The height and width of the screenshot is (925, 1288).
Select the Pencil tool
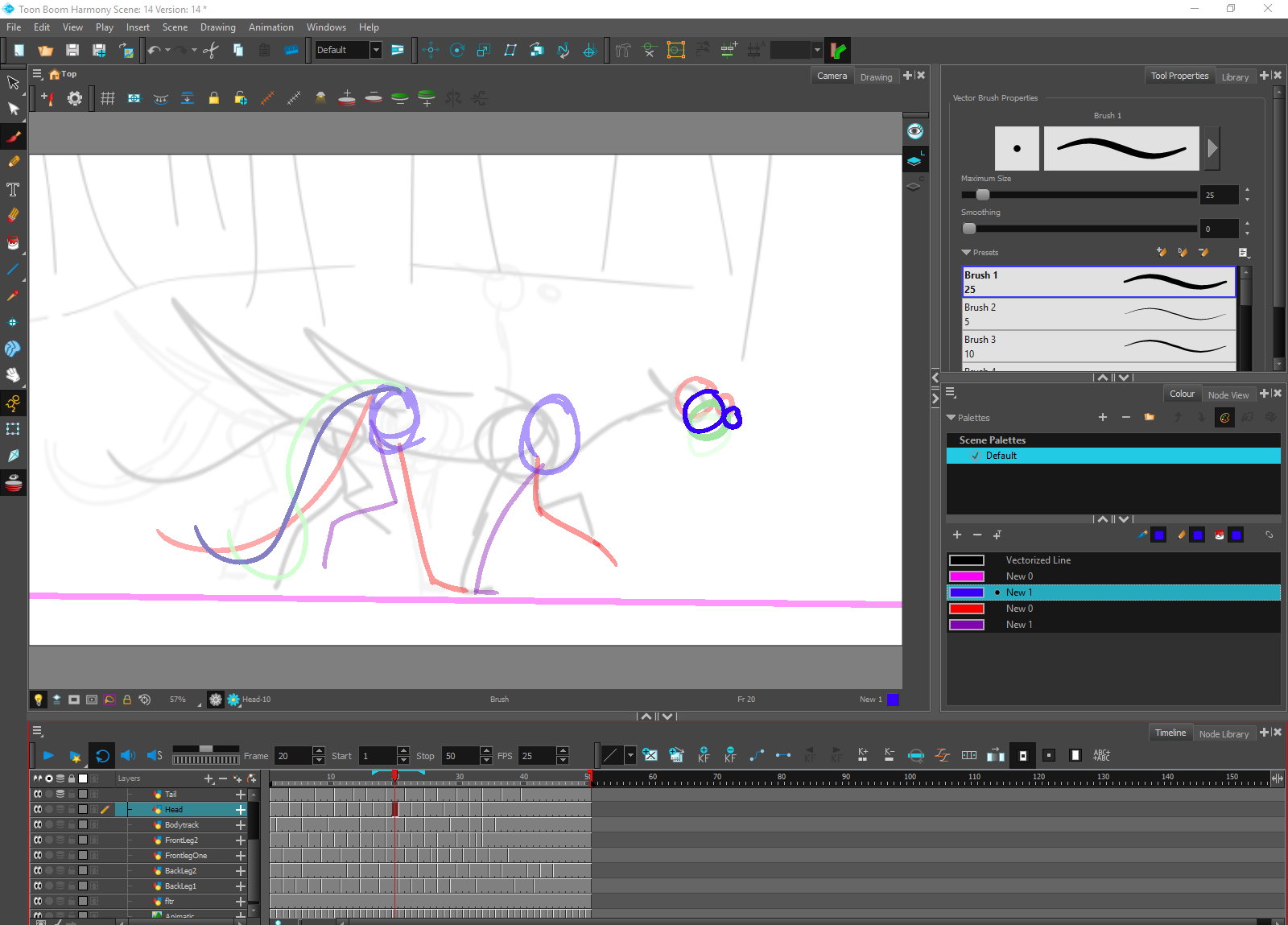tap(14, 162)
